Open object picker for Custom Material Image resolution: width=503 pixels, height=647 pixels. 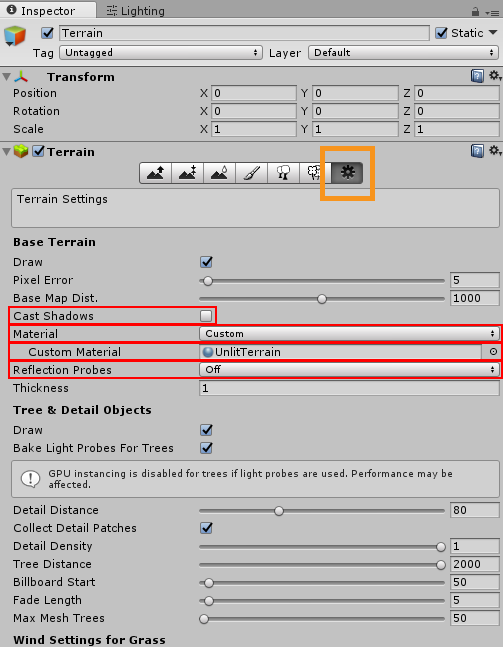tap(493, 352)
